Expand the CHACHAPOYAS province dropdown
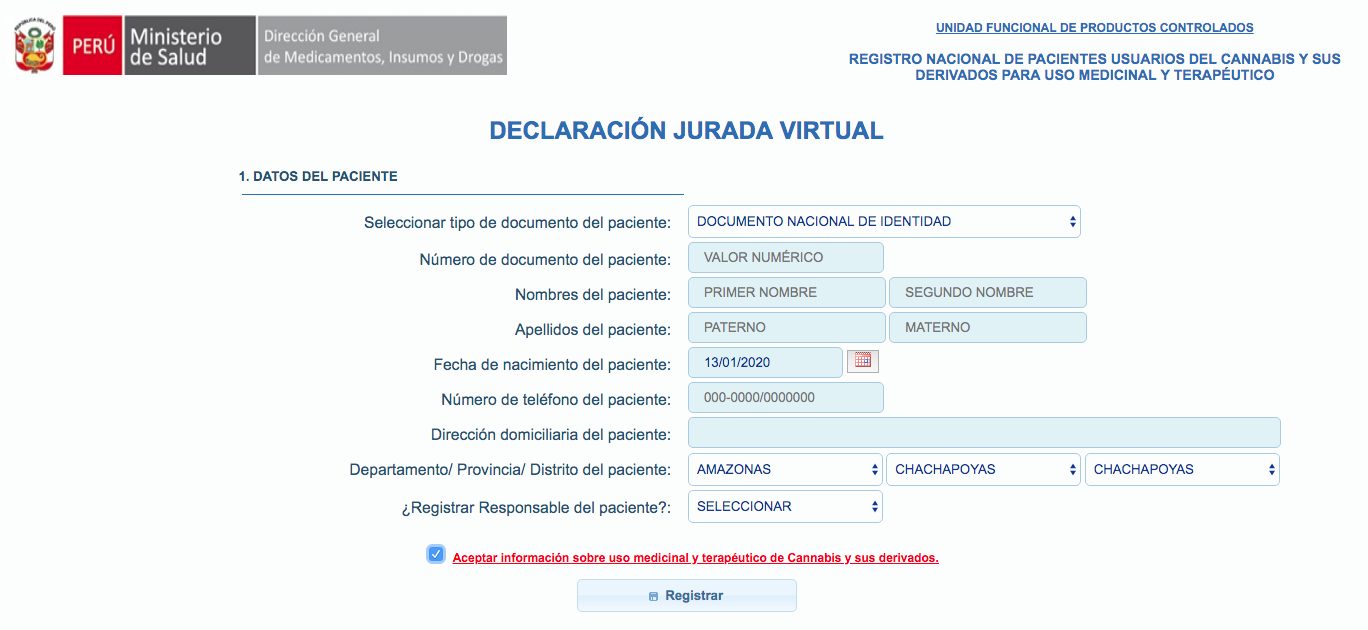Viewport: 1368px width, 630px height. [984, 469]
